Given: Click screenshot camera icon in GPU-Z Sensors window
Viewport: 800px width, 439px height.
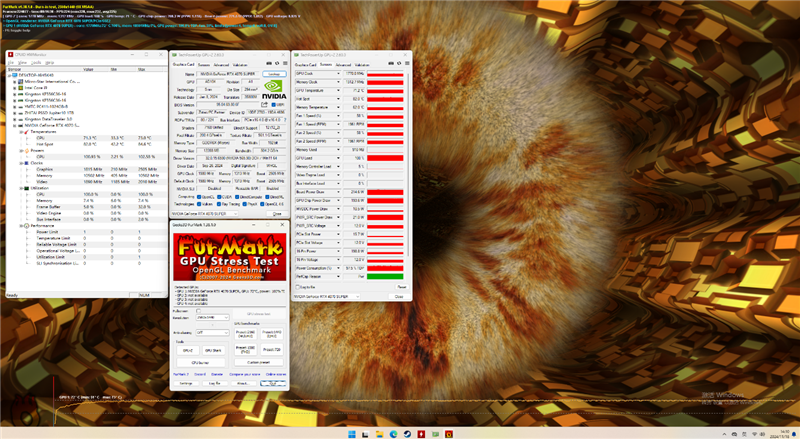Looking at the screenshot, I should pyautogui.click(x=391, y=63).
